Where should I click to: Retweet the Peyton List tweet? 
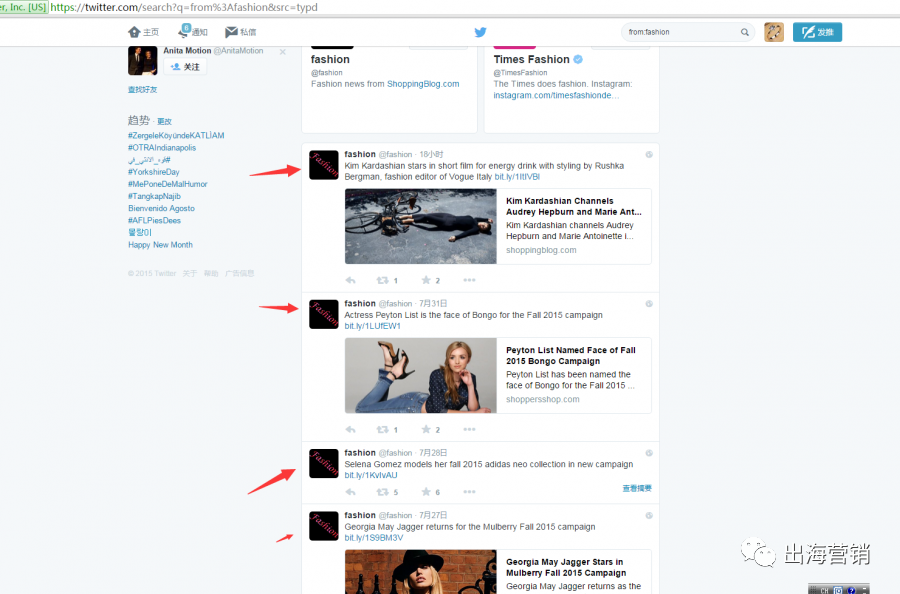pyautogui.click(x=382, y=429)
